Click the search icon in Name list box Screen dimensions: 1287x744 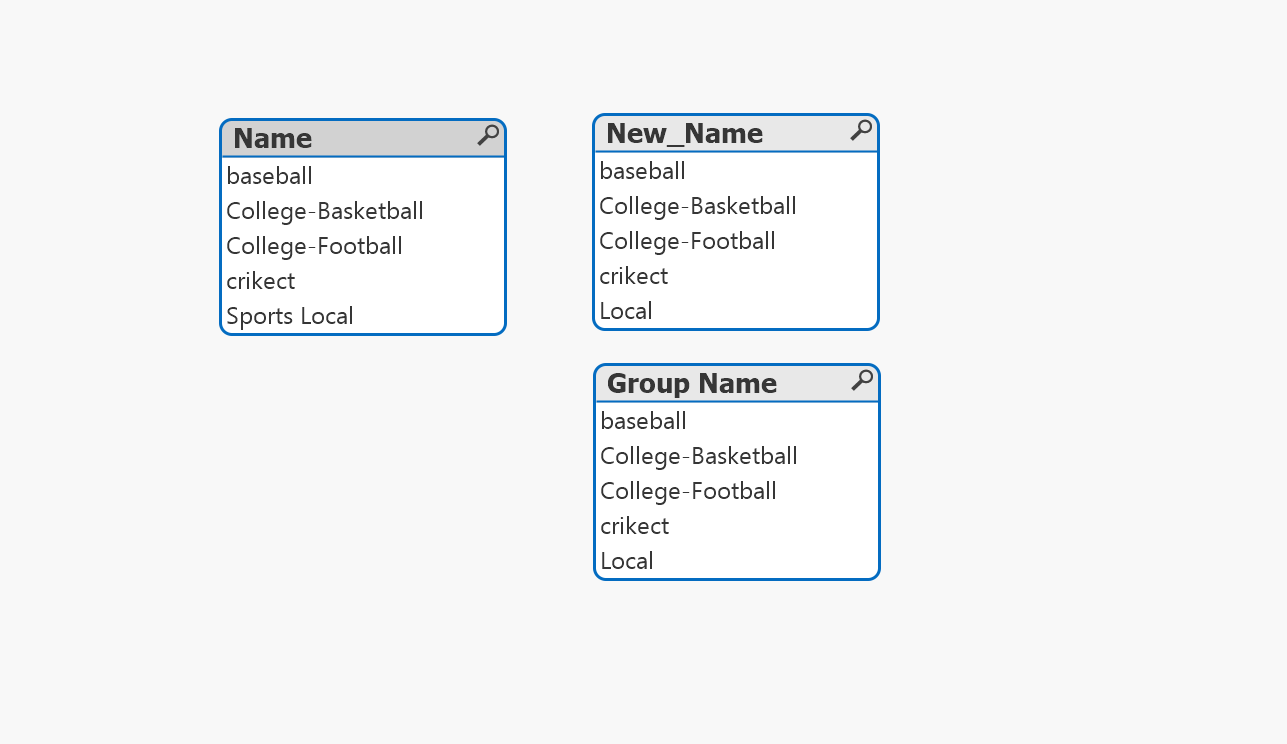[x=488, y=135]
